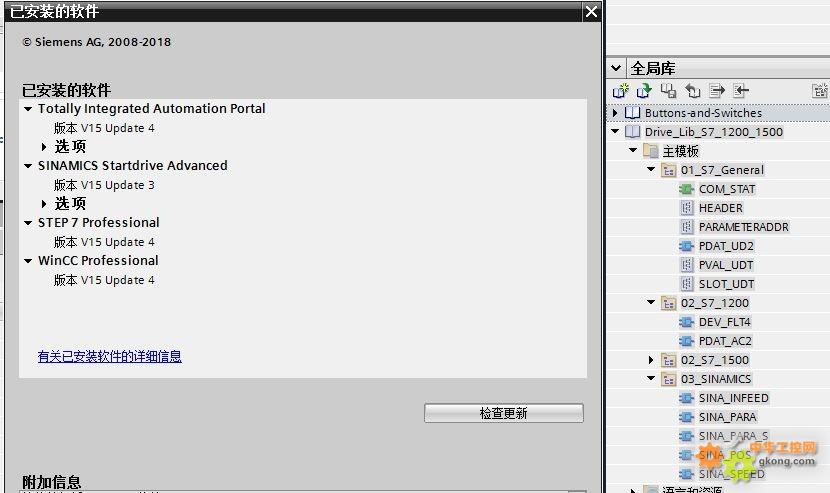Viewport: 830px width, 493px height.
Task: Click the import library texts icon
Action: point(741,91)
